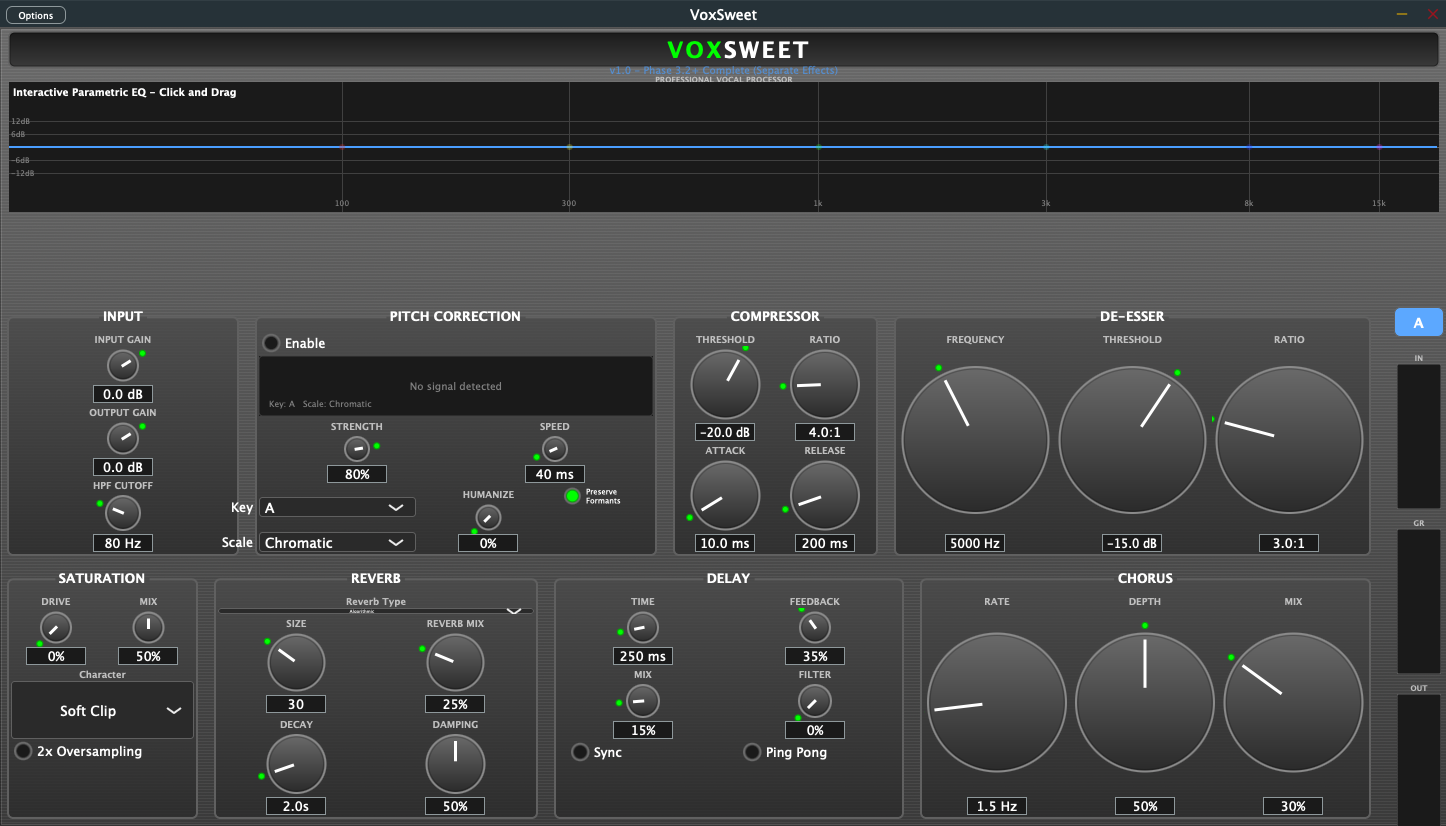Viewport: 1446px width, 826px height.
Task: Enable Pitch Correction toggle
Action: click(272, 343)
